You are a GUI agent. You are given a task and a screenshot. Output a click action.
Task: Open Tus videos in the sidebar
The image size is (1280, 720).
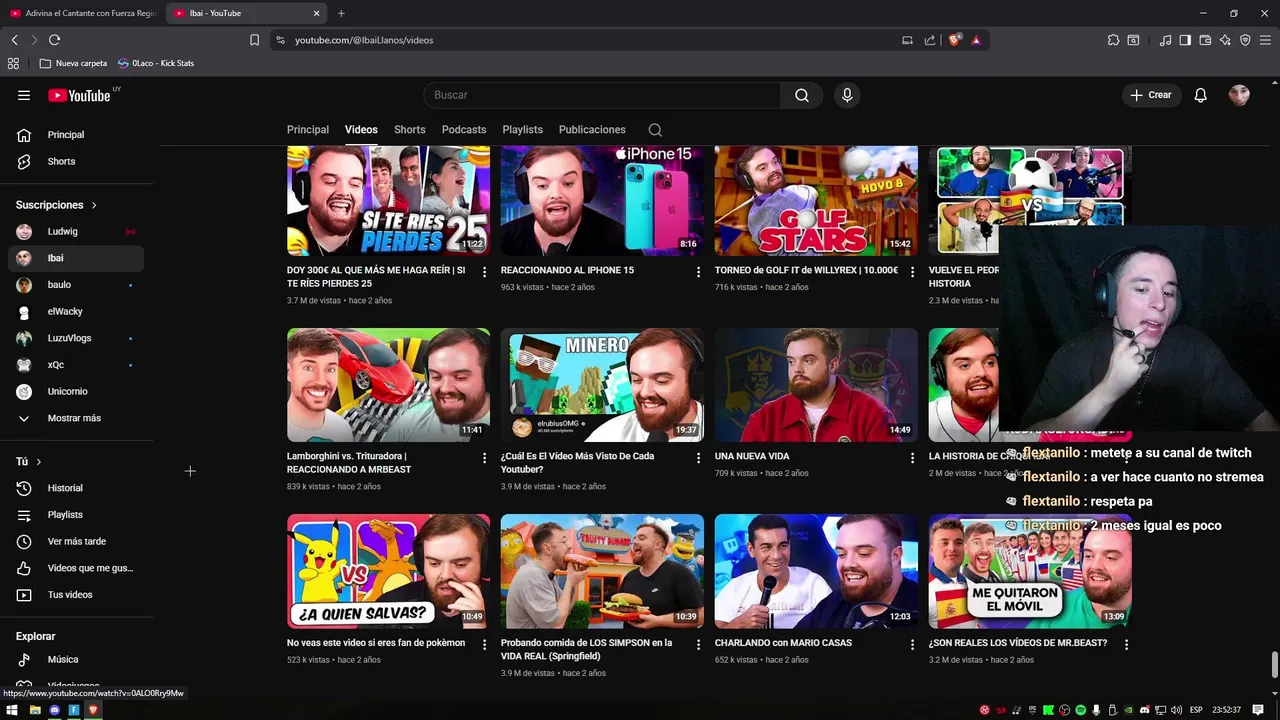(74, 595)
